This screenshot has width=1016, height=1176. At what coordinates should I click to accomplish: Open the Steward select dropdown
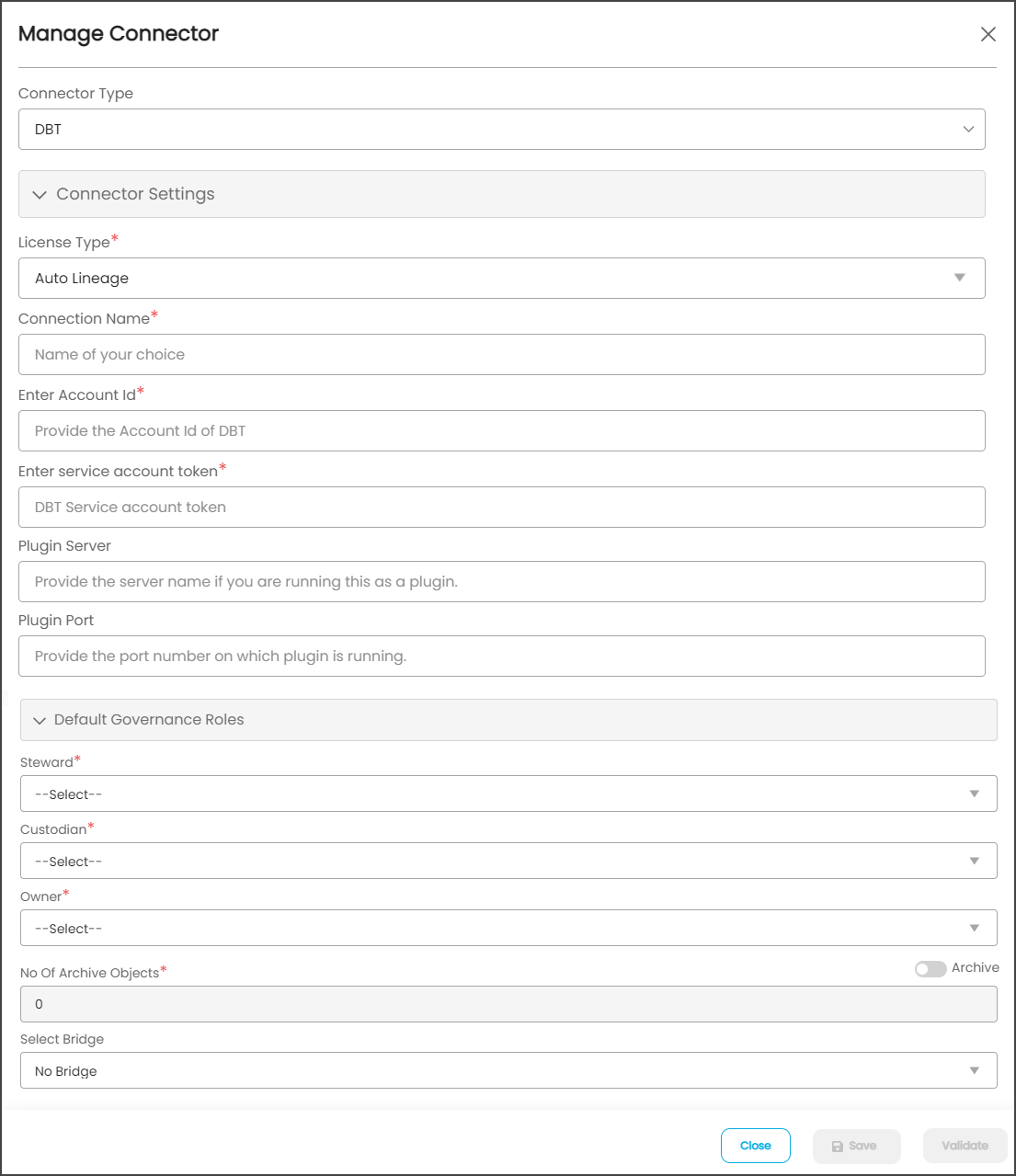[508, 794]
